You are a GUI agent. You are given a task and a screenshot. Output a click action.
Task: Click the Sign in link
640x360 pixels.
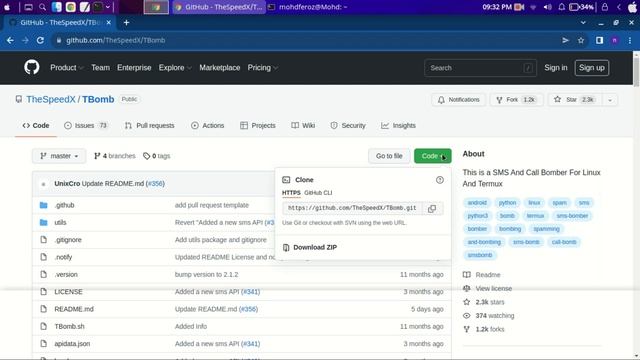pos(556,68)
